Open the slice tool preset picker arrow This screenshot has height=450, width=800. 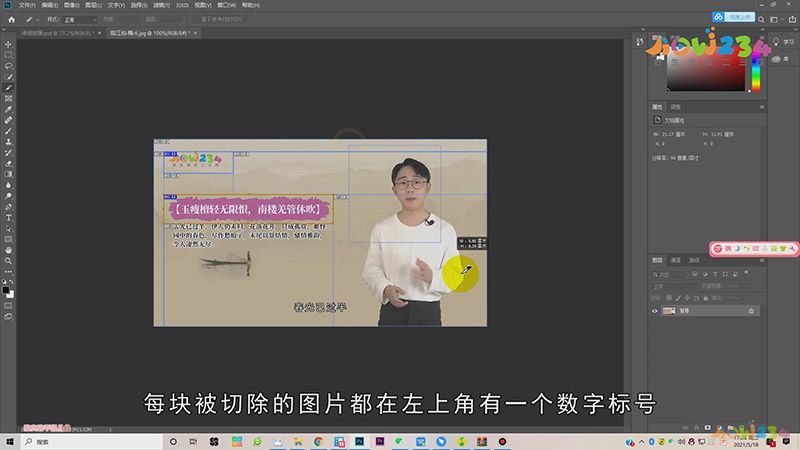[x=37, y=20]
